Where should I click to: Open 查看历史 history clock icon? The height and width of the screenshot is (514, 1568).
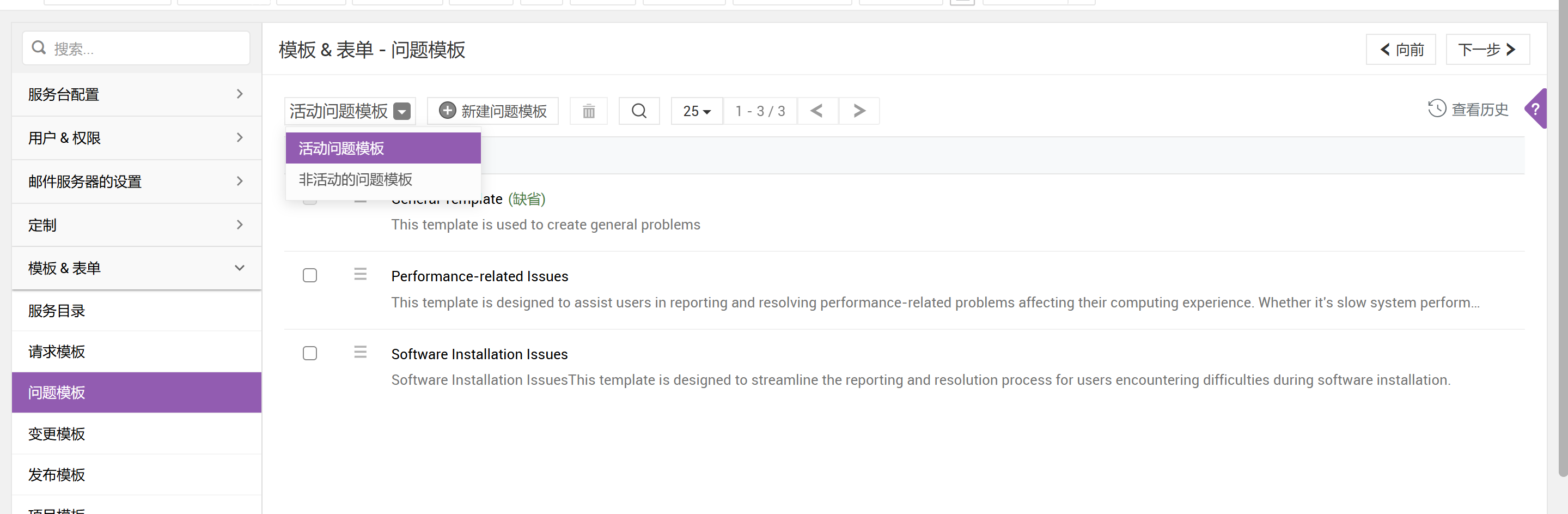pos(1437,109)
